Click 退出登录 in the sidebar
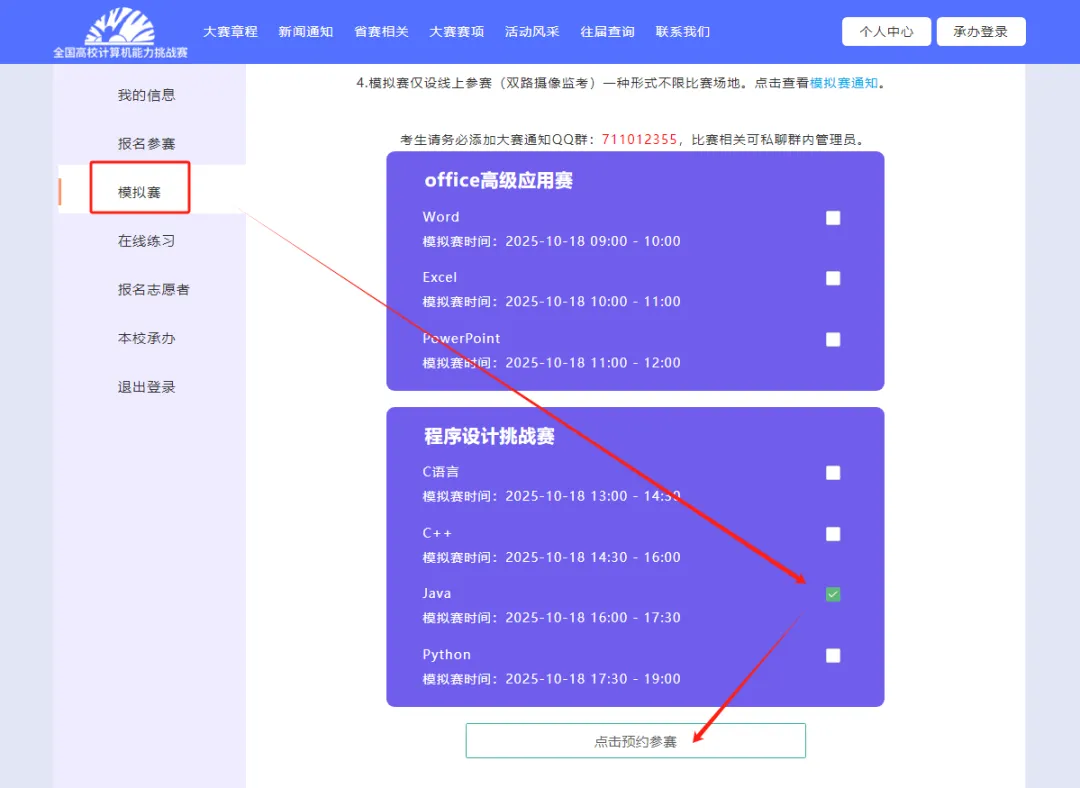1080x788 pixels. 146,387
